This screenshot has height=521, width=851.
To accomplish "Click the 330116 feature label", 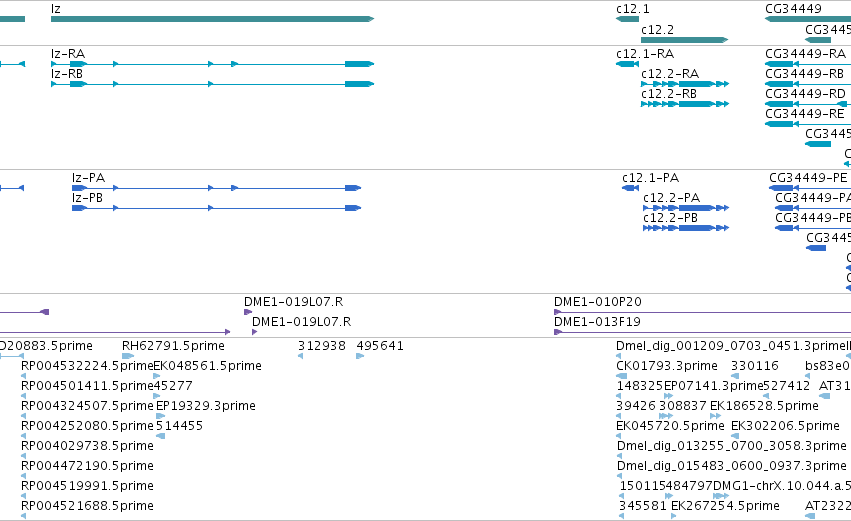I will (754, 366).
